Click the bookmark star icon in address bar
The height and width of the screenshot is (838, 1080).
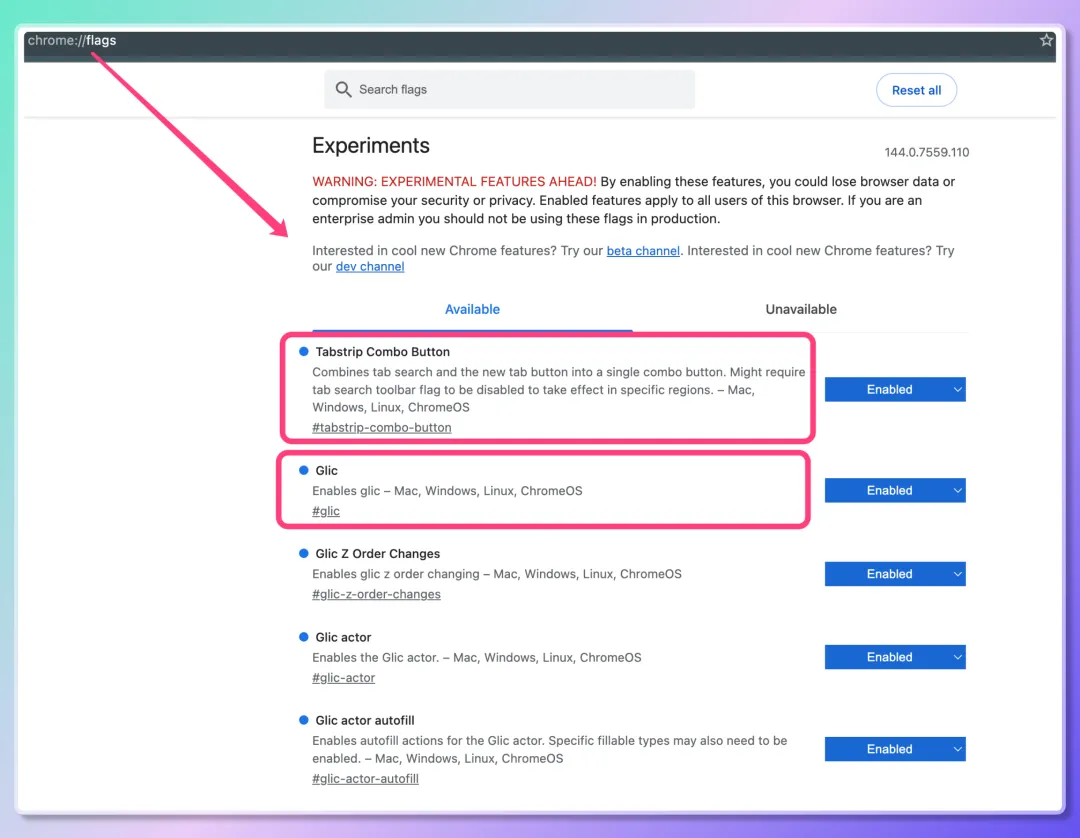1046,41
